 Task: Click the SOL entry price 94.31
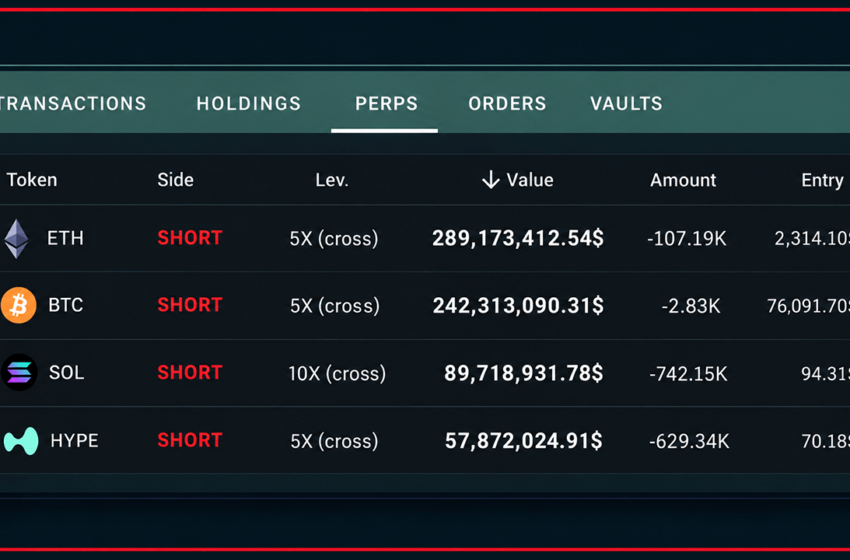pyautogui.click(x=826, y=374)
